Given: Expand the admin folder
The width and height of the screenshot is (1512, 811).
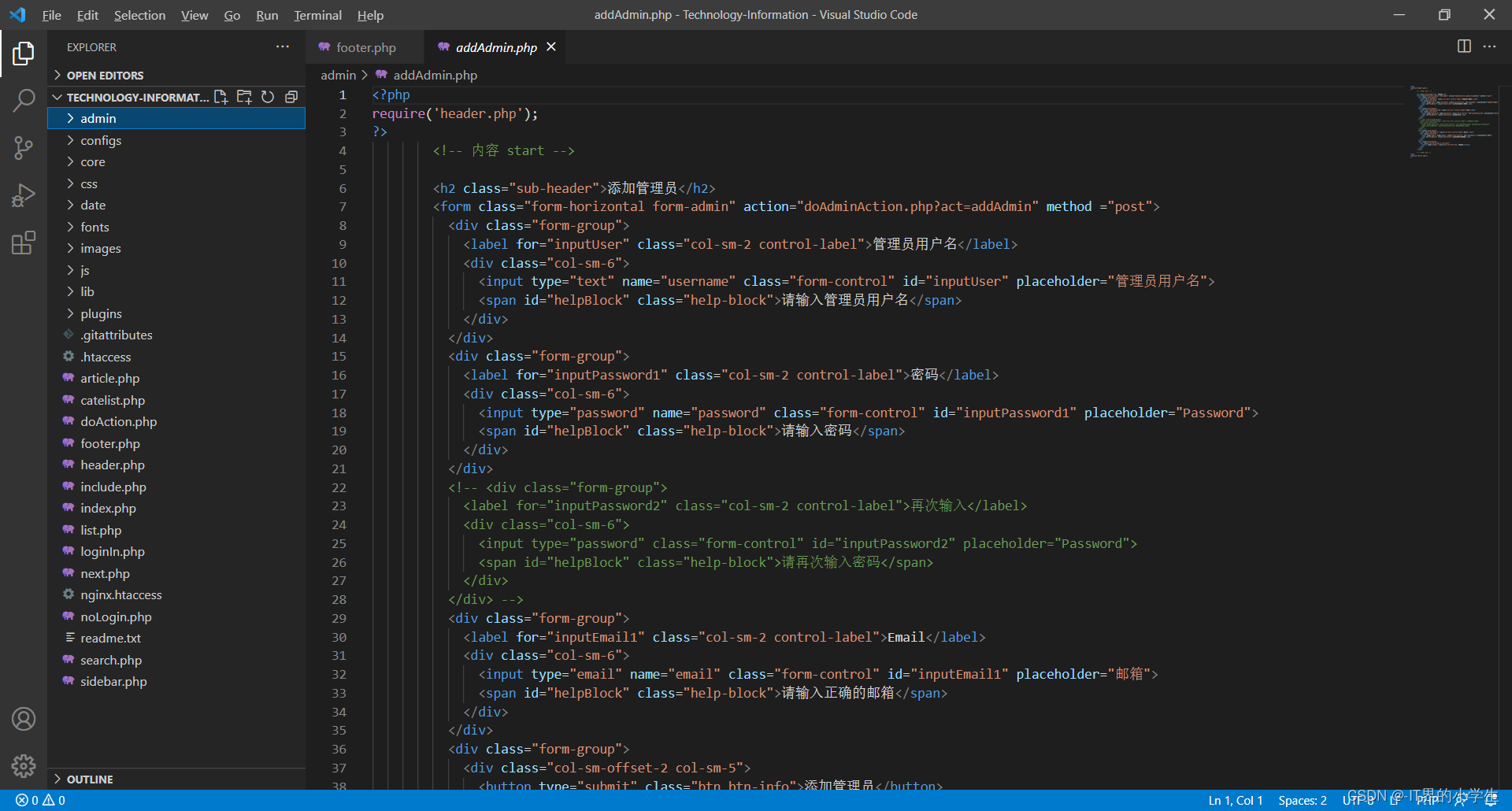Looking at the screenshot, I should [176, 118].
